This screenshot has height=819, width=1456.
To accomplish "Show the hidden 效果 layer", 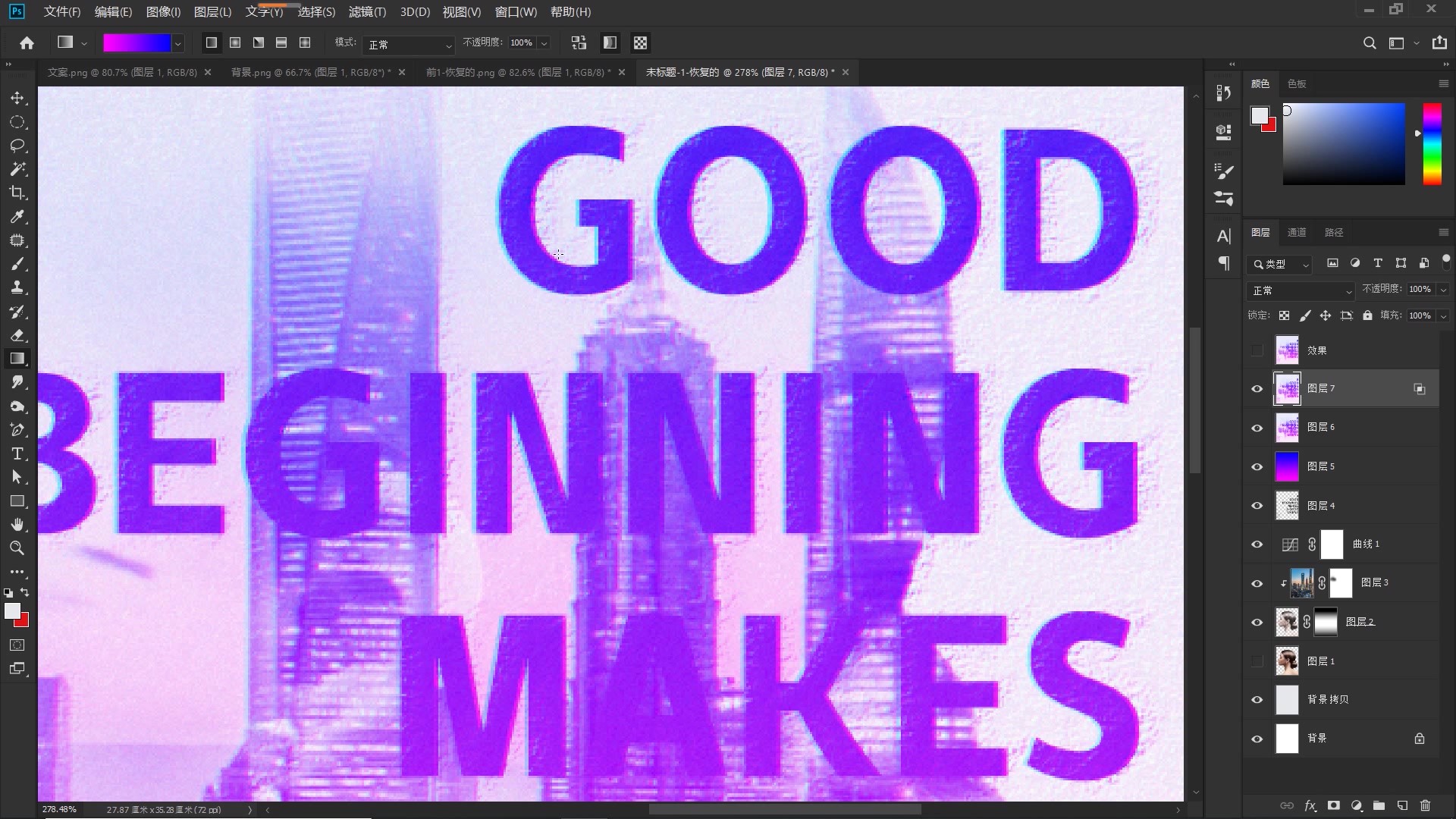I will coord(1257,350).
